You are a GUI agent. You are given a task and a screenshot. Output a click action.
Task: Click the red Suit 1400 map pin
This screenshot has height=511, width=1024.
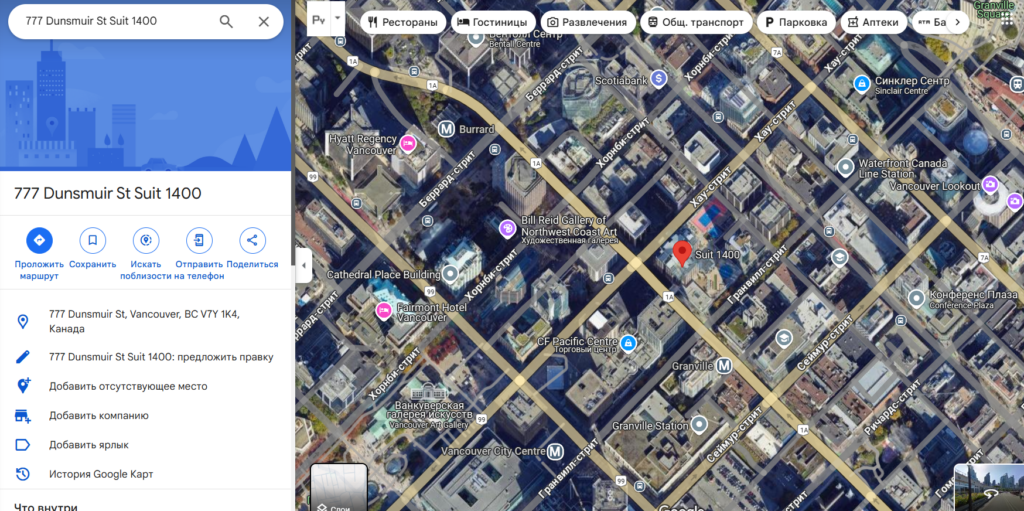pos(682,253)
